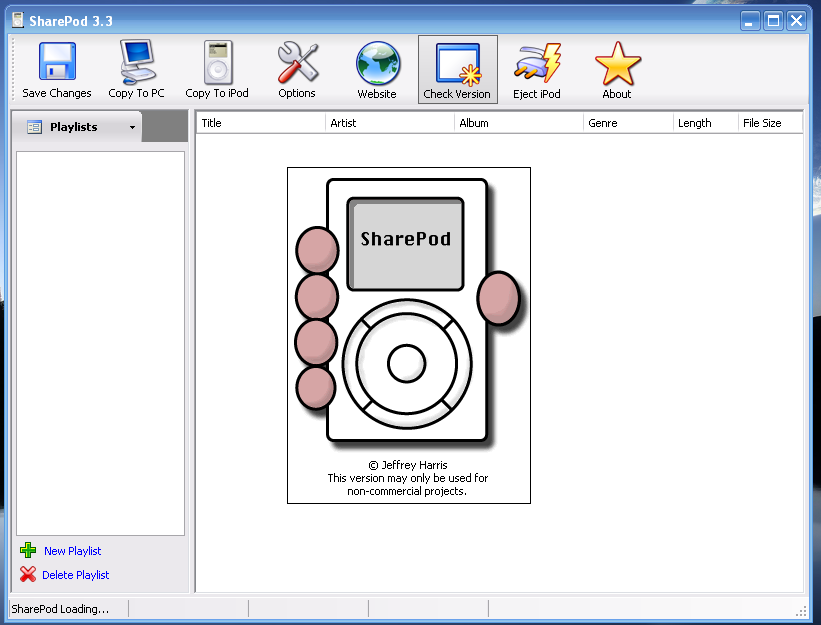The image size is (821, 625).
Task: Click the Delete Playlist link
Action: [x=75, y=575]
